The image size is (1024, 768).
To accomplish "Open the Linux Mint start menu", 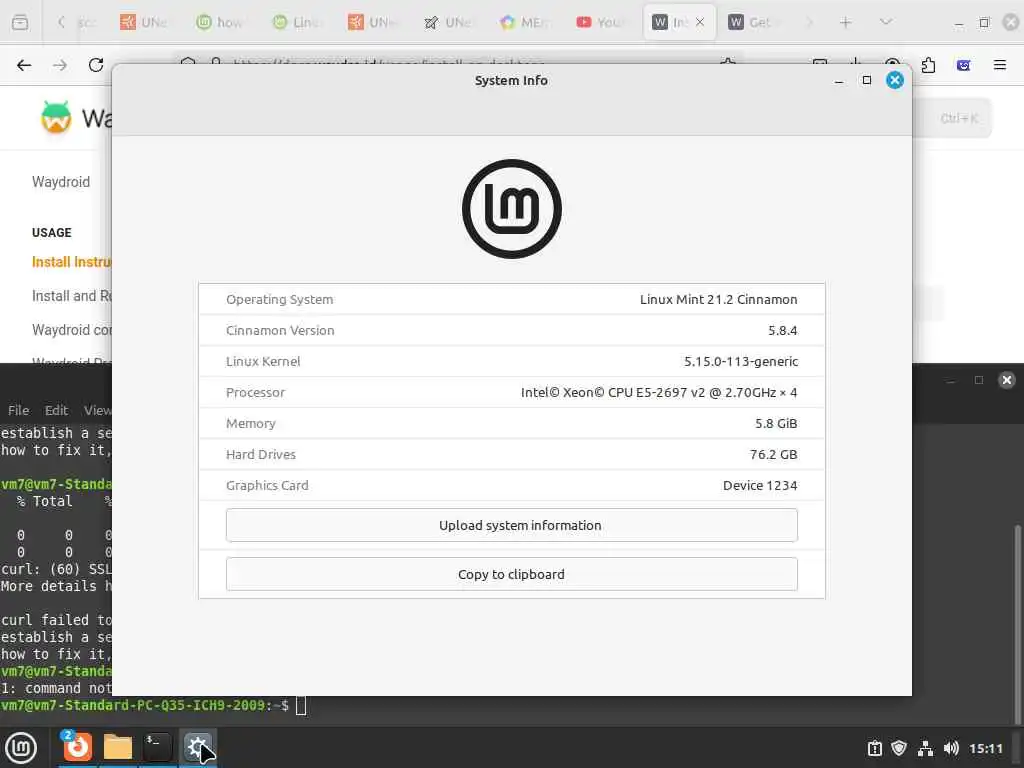I will point(21,748).
